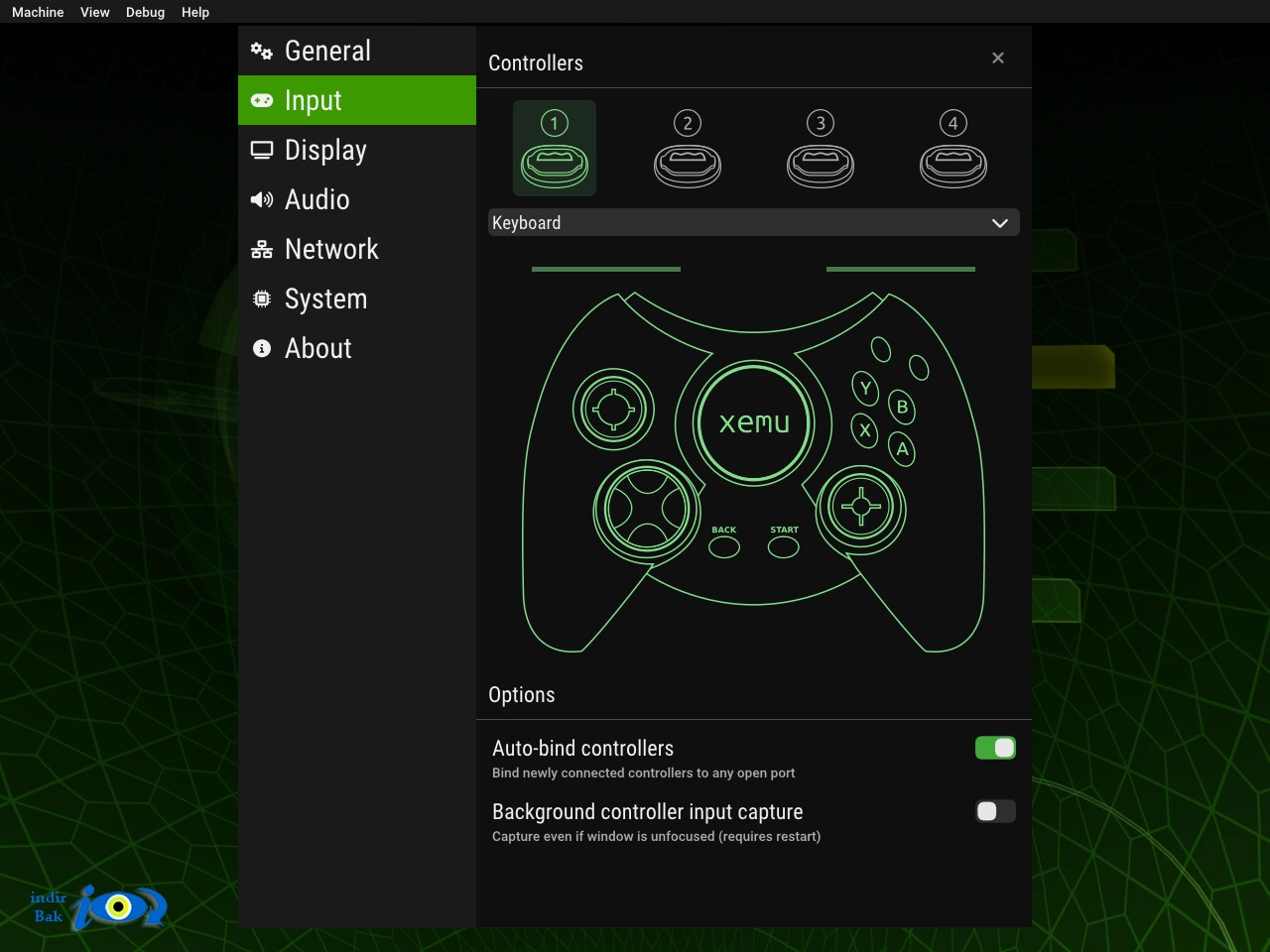The width and height of the screenshot is (1270, 952).
Task: Select controller port 4
Action: tap(953, 148)
